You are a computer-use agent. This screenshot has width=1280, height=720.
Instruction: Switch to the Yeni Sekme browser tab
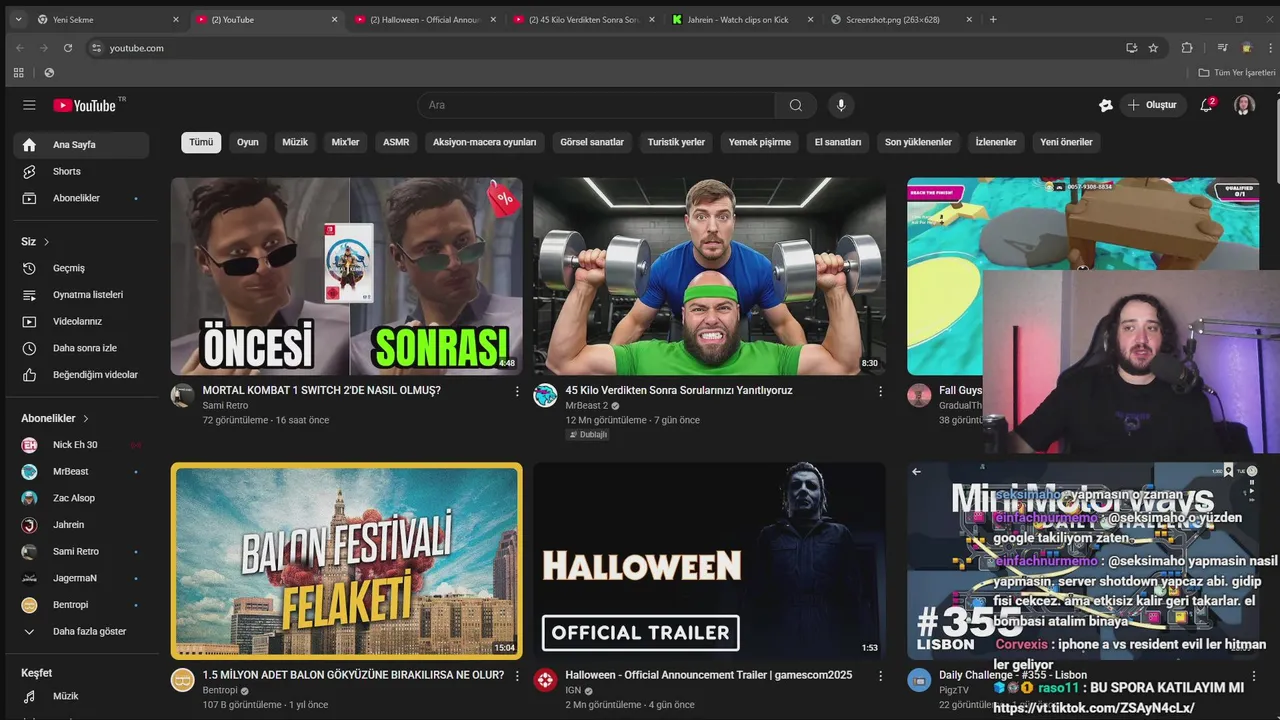(108, 19)
